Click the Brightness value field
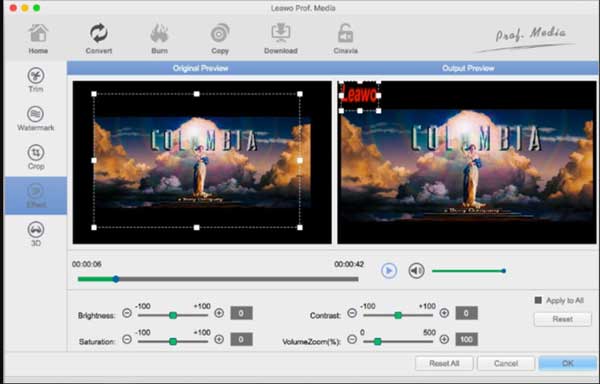Image resolution: width=600 pixels, height=384 pixels. pyautogui.click(x=241, y=313)
